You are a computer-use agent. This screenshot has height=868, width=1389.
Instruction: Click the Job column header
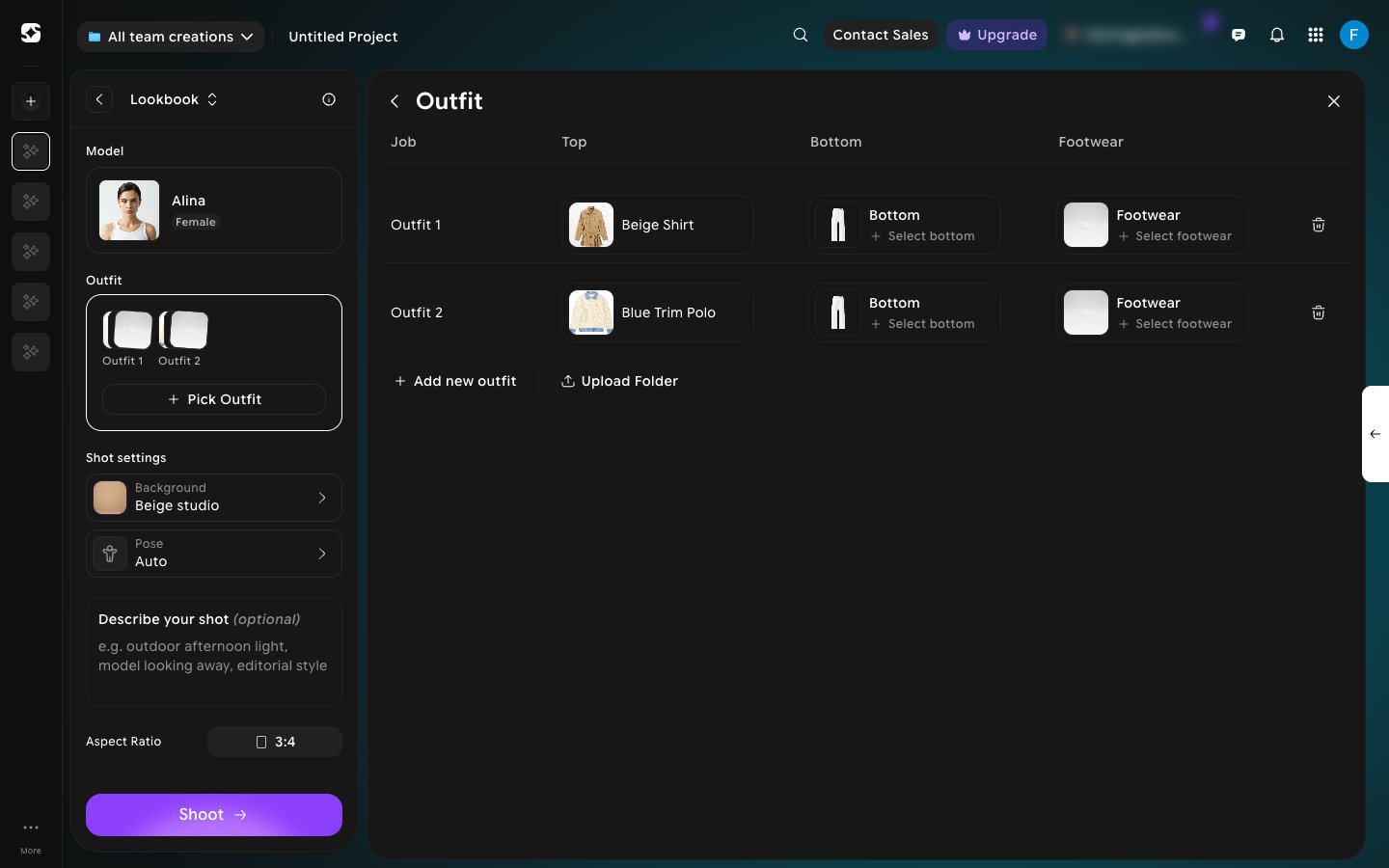[x=403, y=142]
